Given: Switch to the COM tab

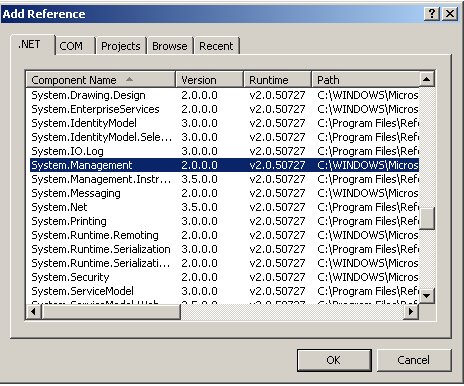Looking at the screenshot, I should click(x=75, y=46).
